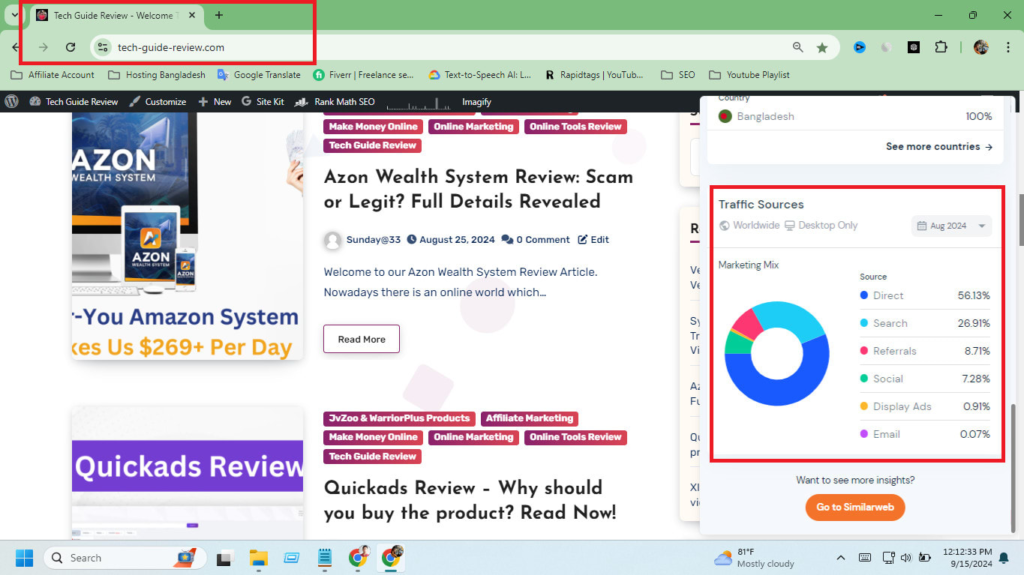Open the weather widget showing 81°F
The width and height of the screenshot is (1024, 575).
754,558
